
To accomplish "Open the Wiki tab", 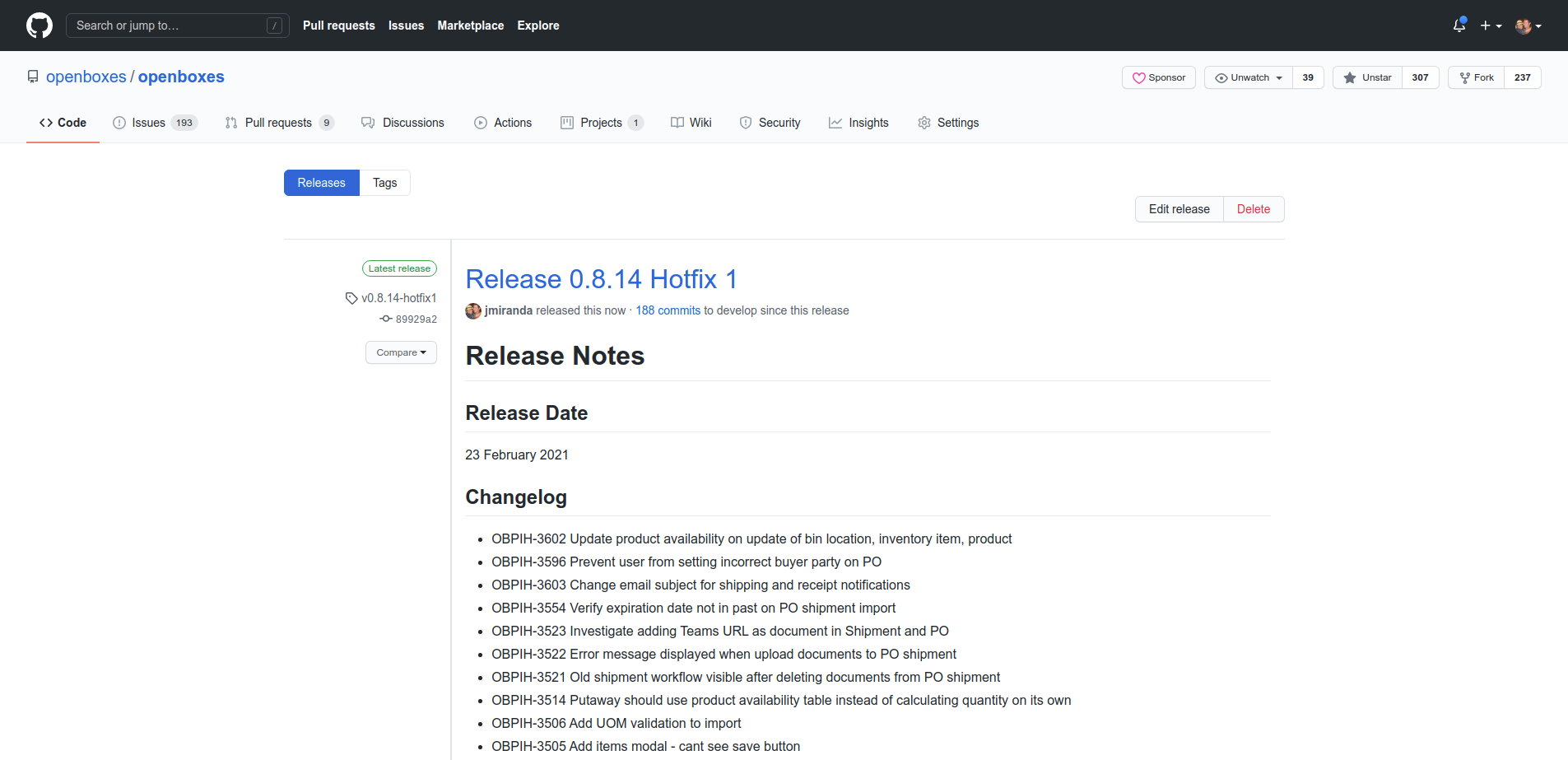I will (691, 123).
